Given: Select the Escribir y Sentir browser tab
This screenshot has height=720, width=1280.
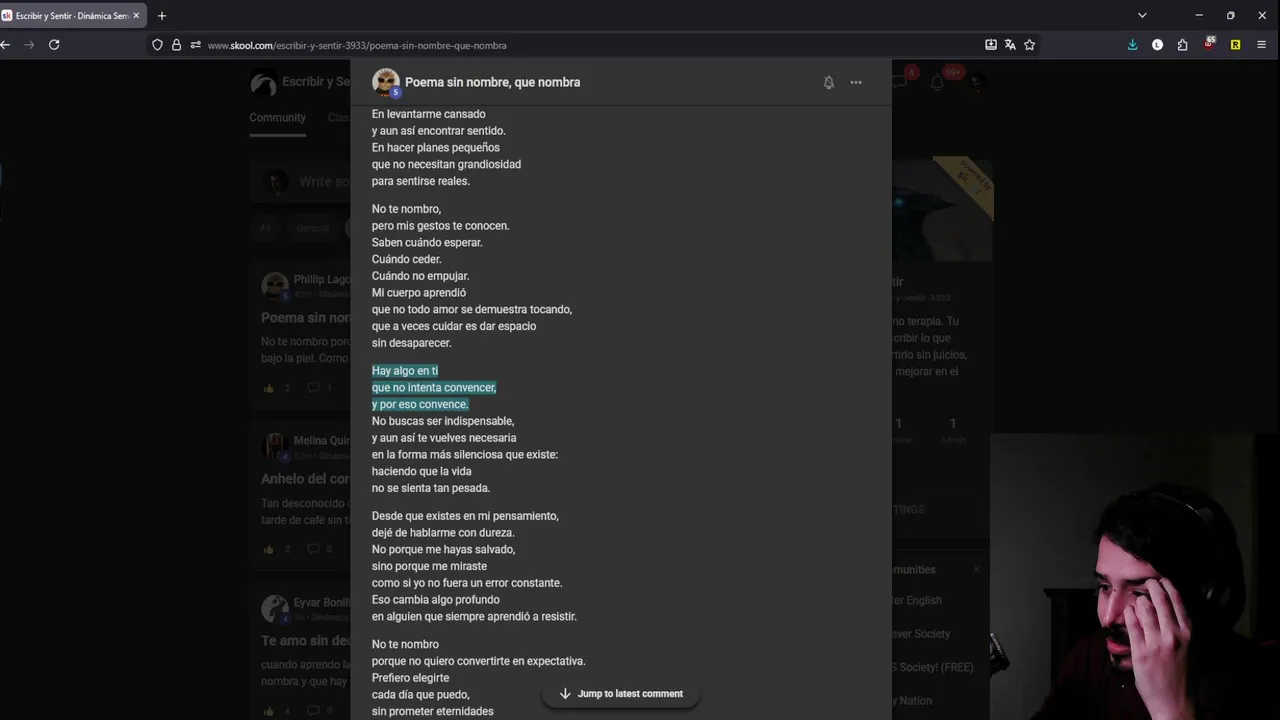Looking at the screenshot, I should (x=72, y=16).
